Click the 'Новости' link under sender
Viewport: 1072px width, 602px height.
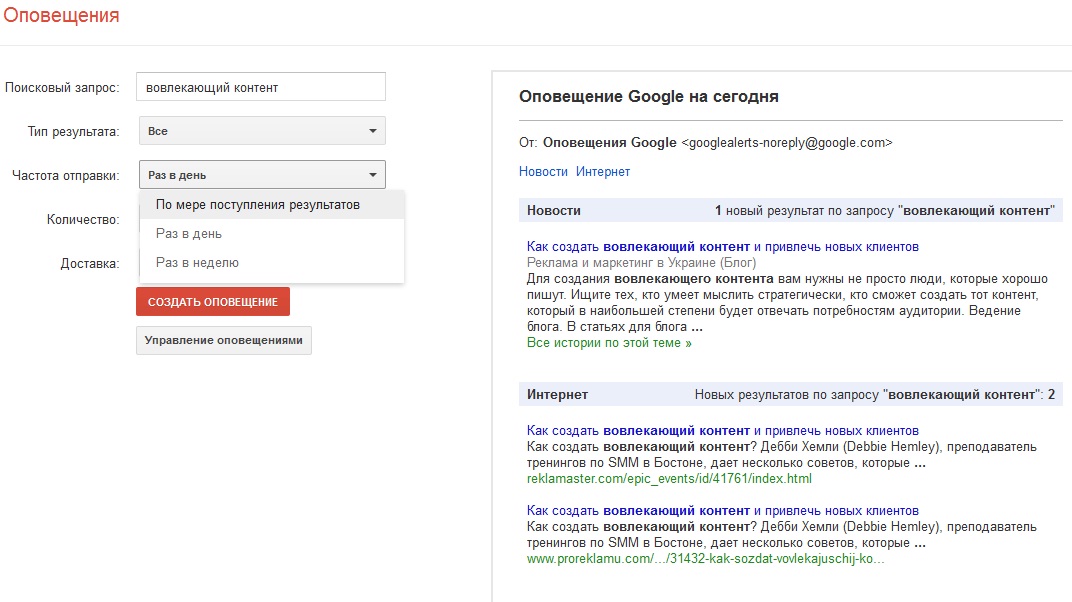pyautogui.click(x=543, y=172)
